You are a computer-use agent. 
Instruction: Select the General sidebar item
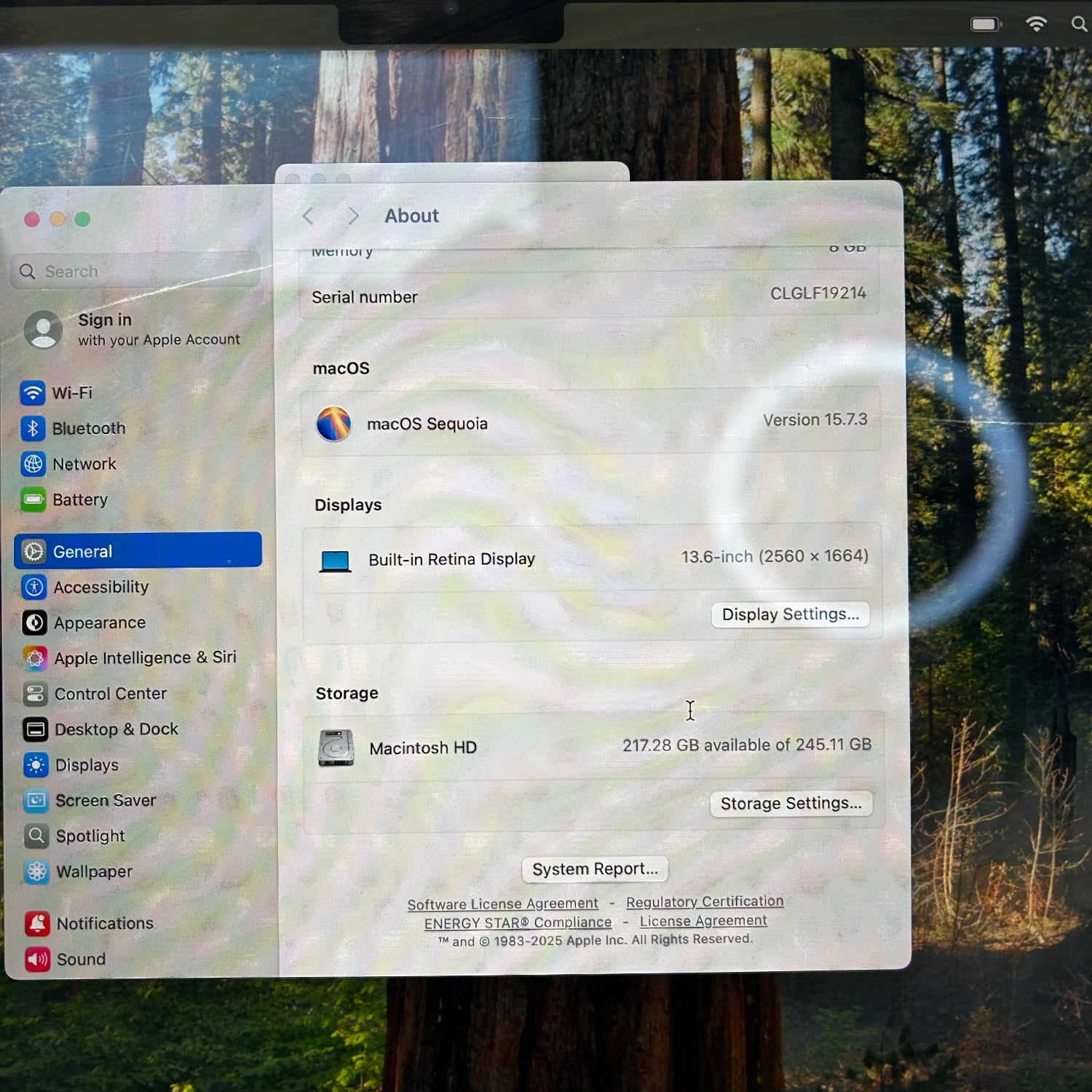tap(138, 551)
